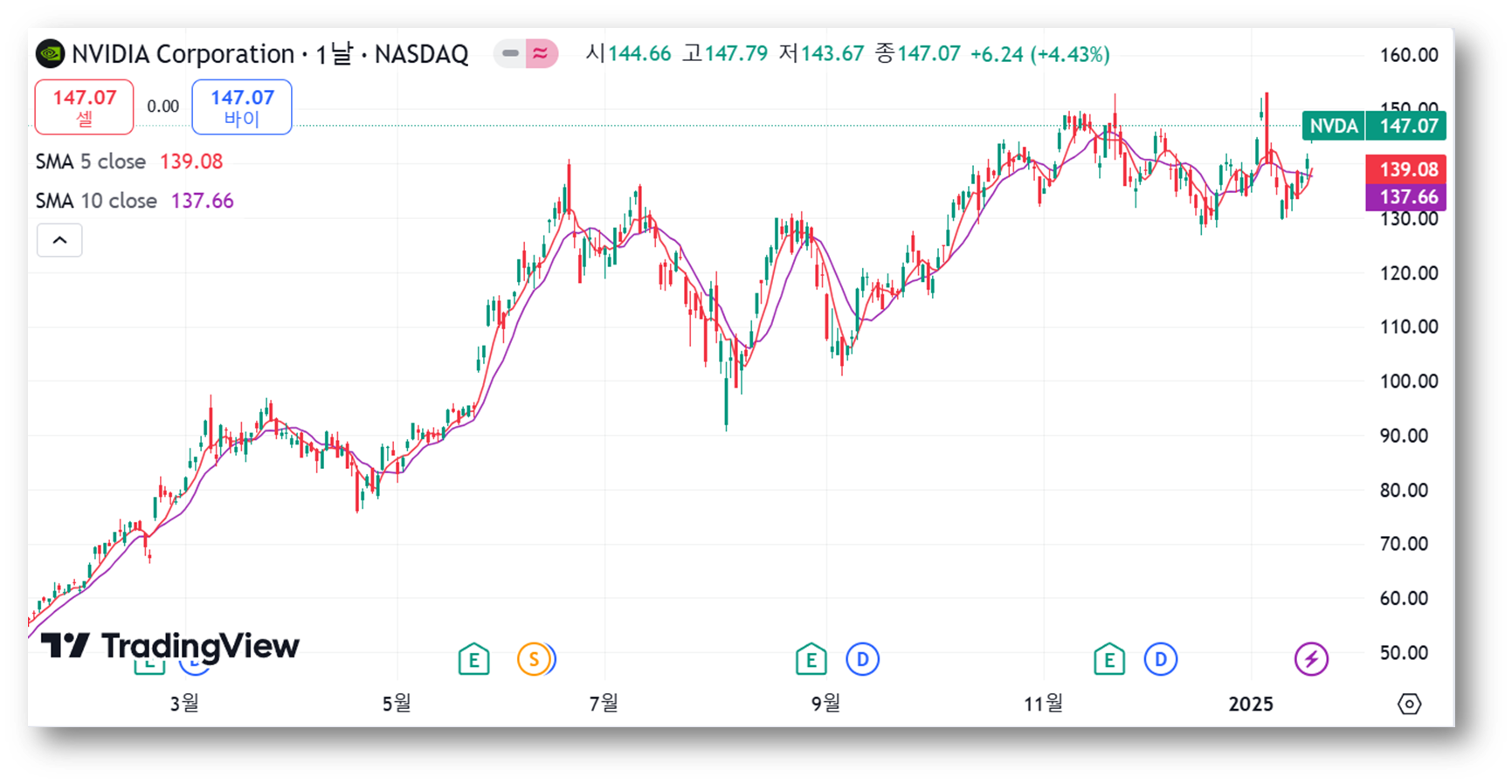Click the purple 137.66 SMA price label
The height and width of the screenshot is (784, 1512).
(1406, 197)
